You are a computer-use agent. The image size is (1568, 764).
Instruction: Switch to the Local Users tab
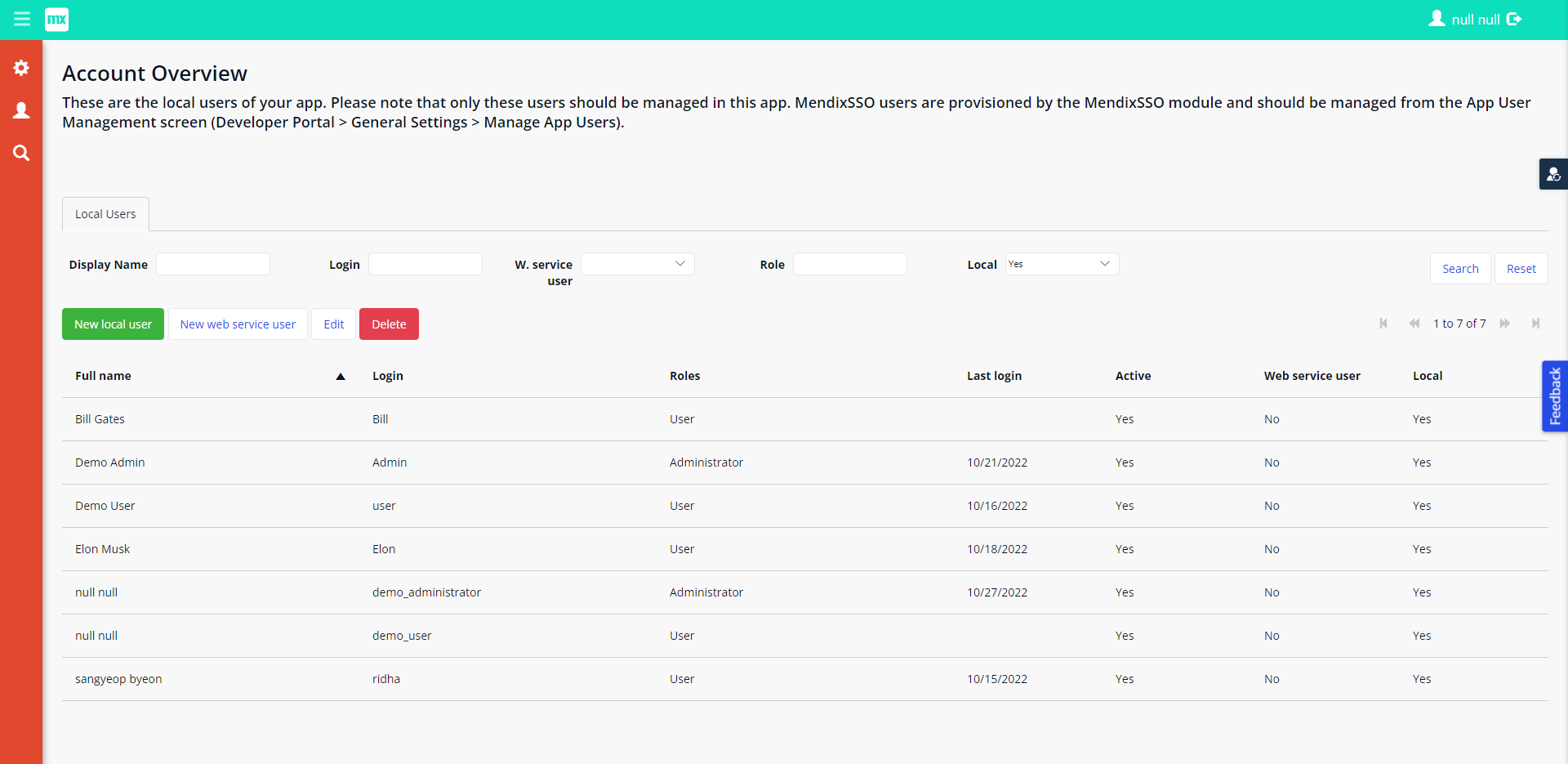tap(105, 213)
